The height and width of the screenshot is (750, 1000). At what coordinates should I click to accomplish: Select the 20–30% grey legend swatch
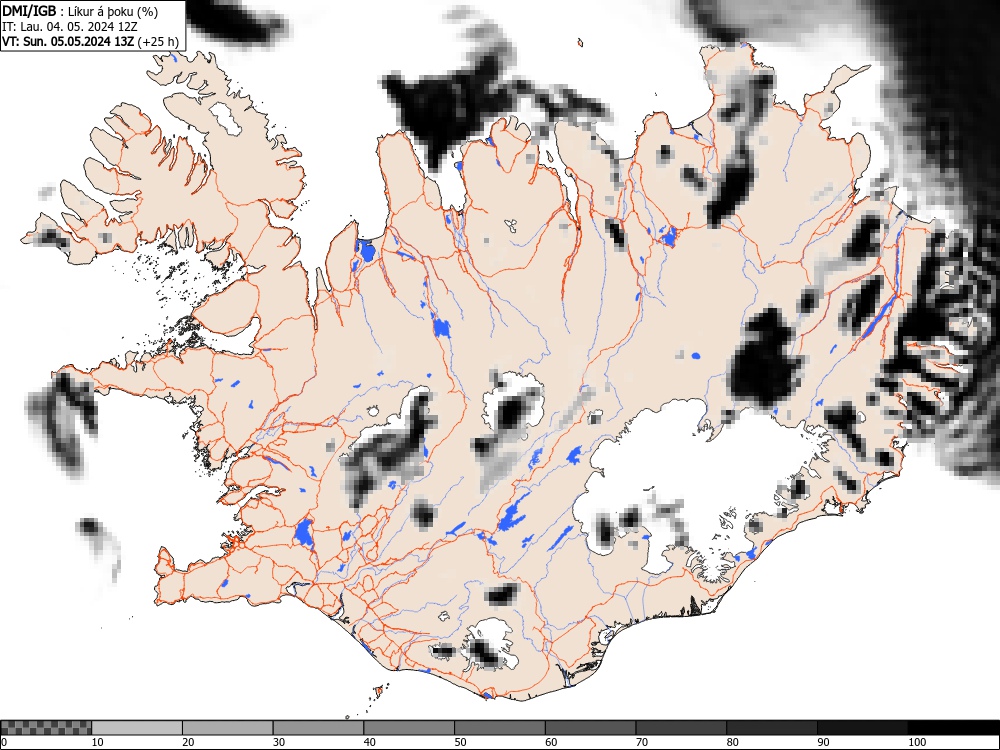coord(228,728)
